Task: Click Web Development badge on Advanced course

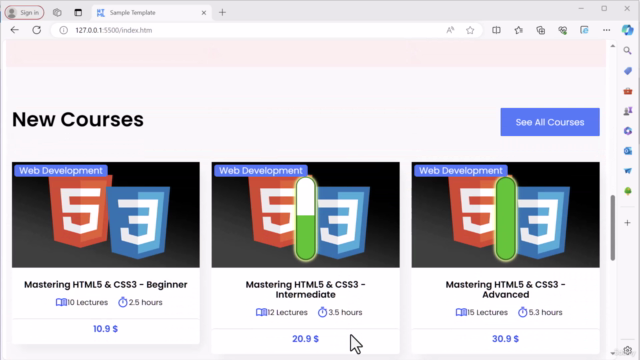Action: 461,171
